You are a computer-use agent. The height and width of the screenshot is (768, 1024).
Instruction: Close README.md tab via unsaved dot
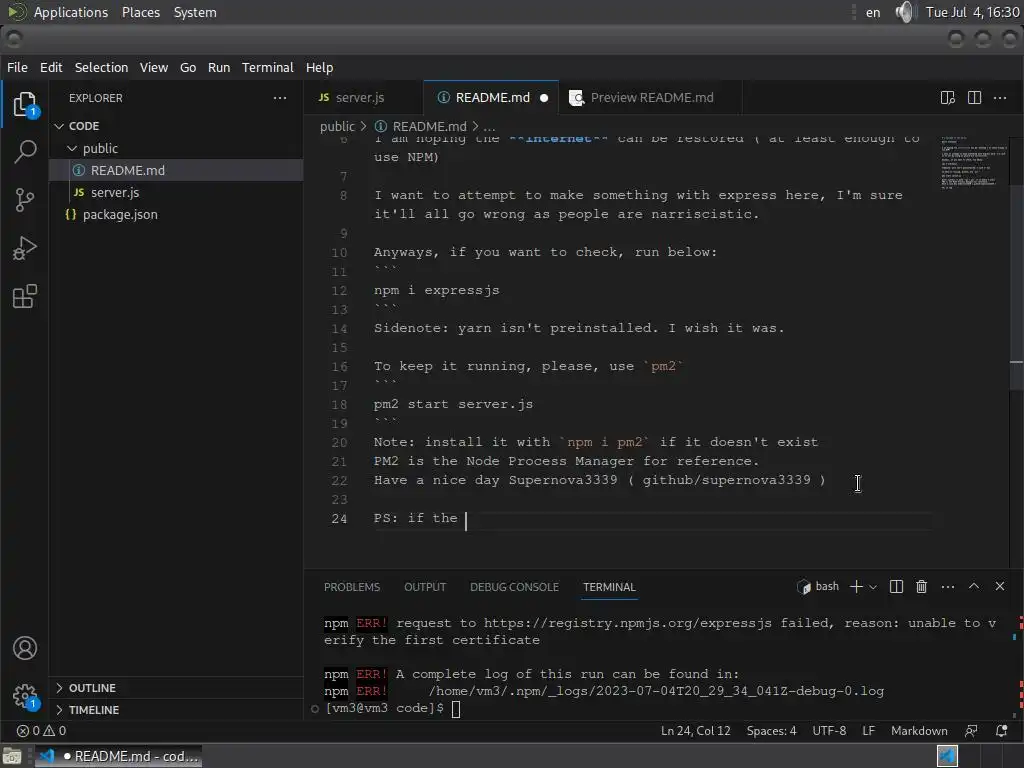click(544, 98)
